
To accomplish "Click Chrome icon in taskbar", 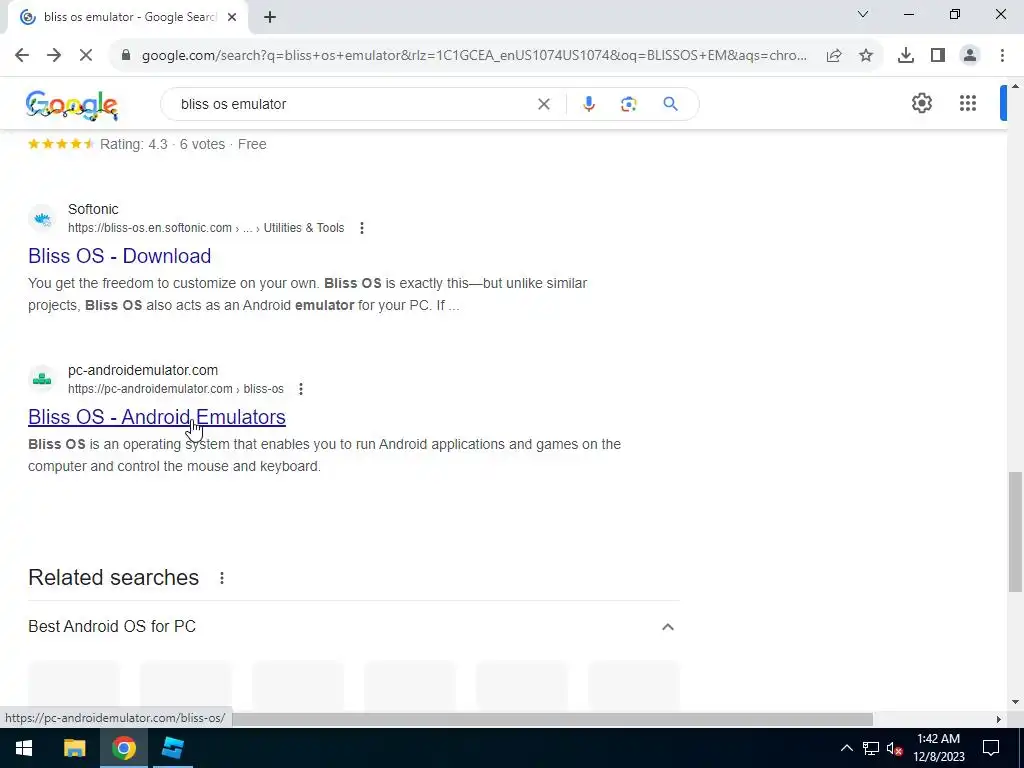I will (123, 748).
